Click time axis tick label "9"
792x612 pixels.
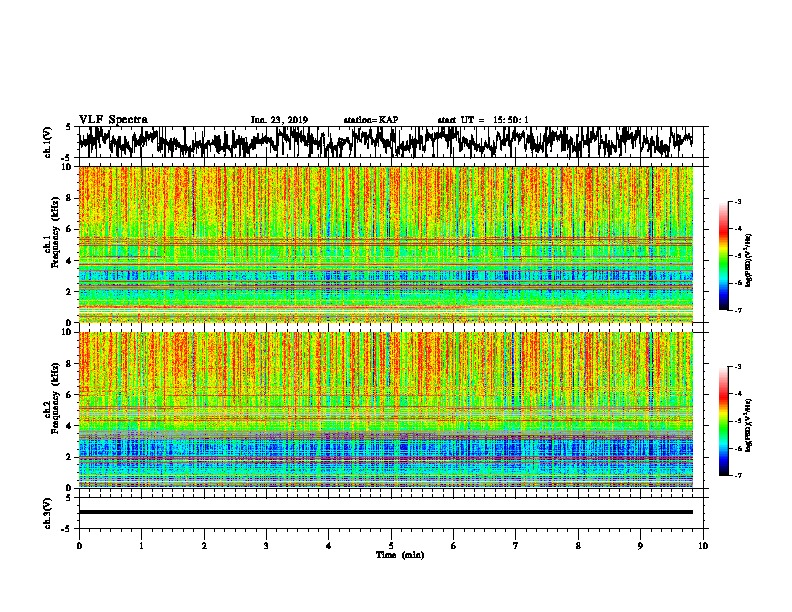pos(640,546)
